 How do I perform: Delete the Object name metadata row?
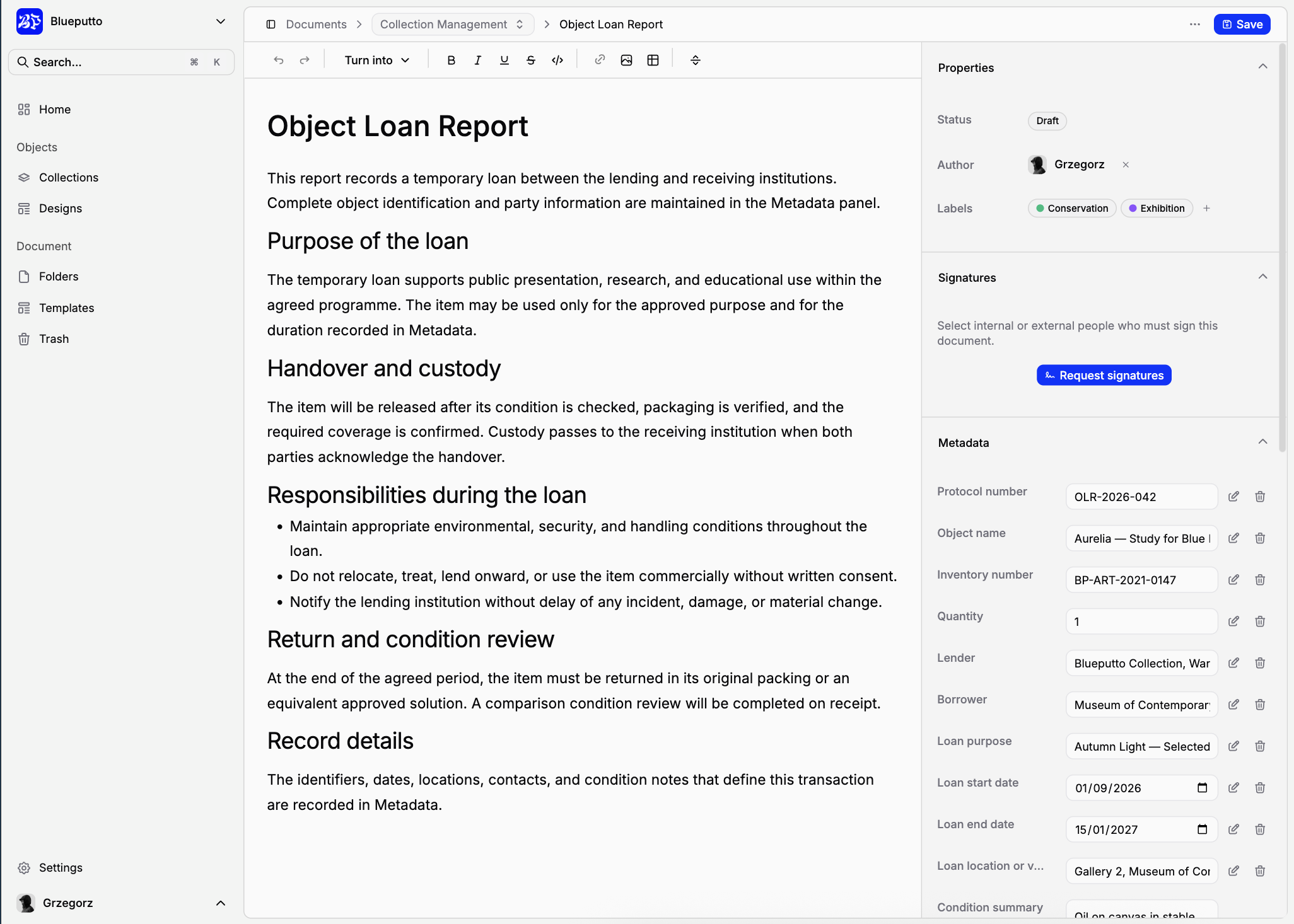click(1260, 538)
